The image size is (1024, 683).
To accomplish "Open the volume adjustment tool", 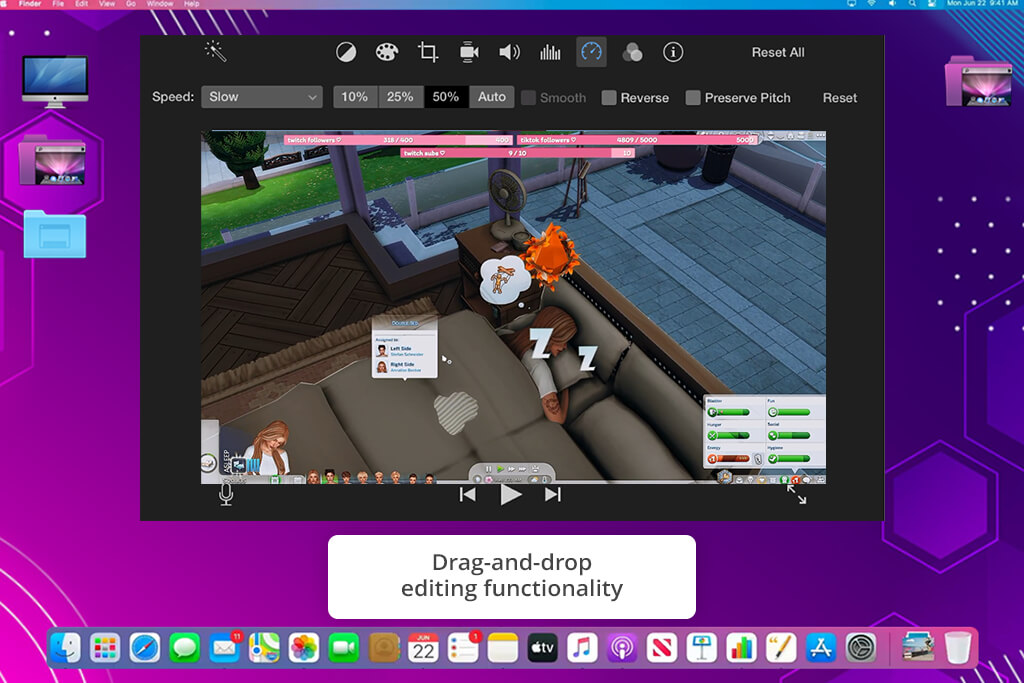I will (x=509, y=52).
